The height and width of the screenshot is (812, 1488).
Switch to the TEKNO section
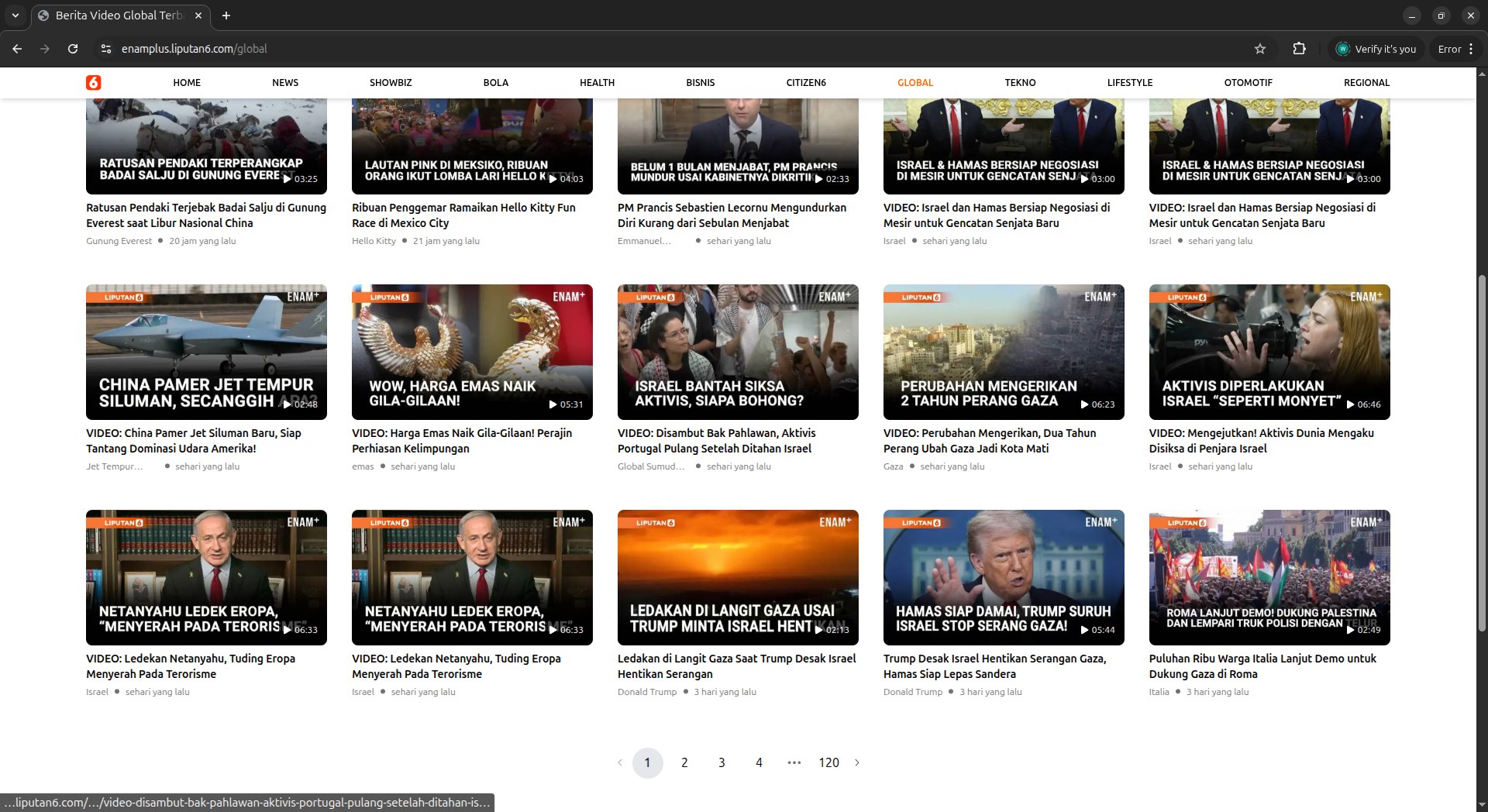(1020, 83)
